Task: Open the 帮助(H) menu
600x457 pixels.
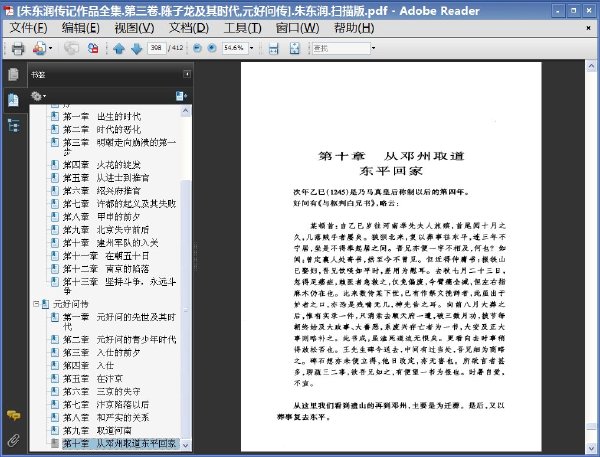Action: pyautogui.click(x=354, y=28)
